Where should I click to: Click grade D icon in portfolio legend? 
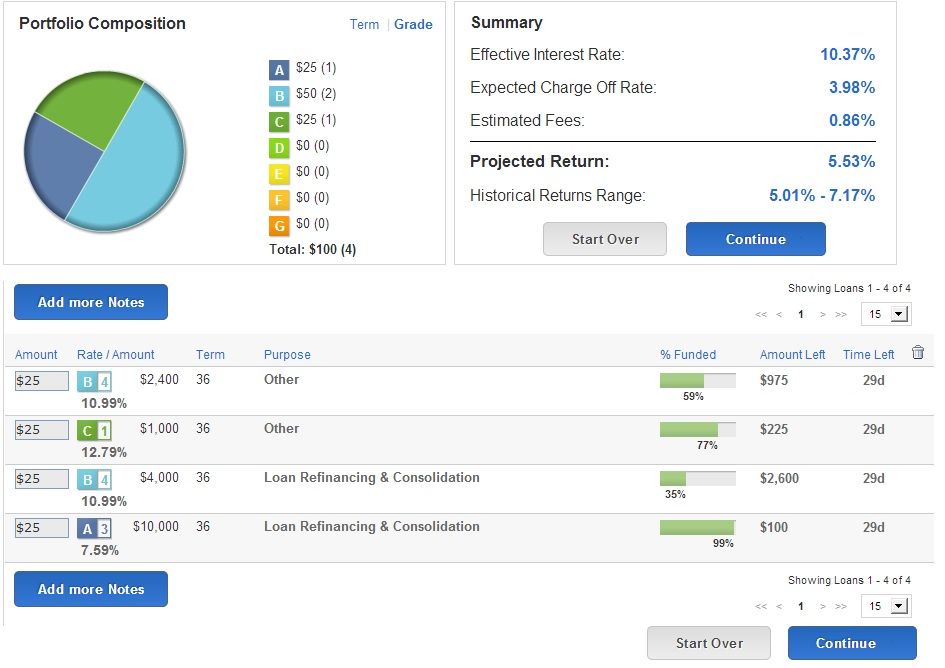[279, 148]
